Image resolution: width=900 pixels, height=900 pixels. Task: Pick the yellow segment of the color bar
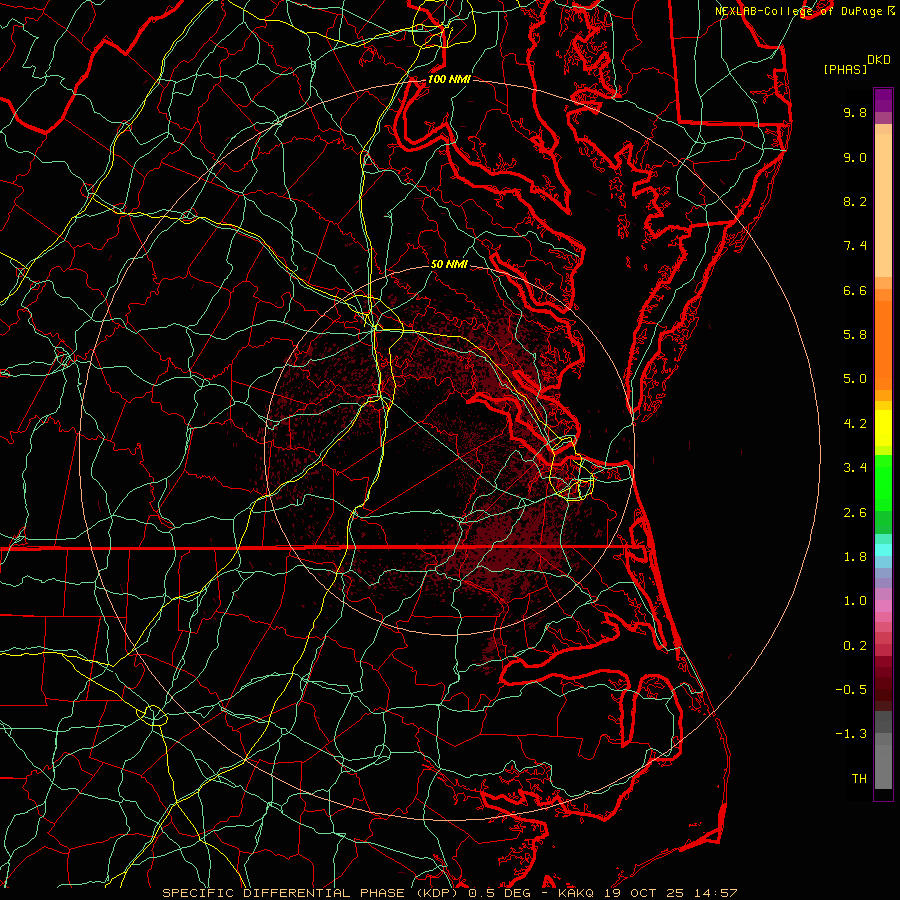click(883, 428)
